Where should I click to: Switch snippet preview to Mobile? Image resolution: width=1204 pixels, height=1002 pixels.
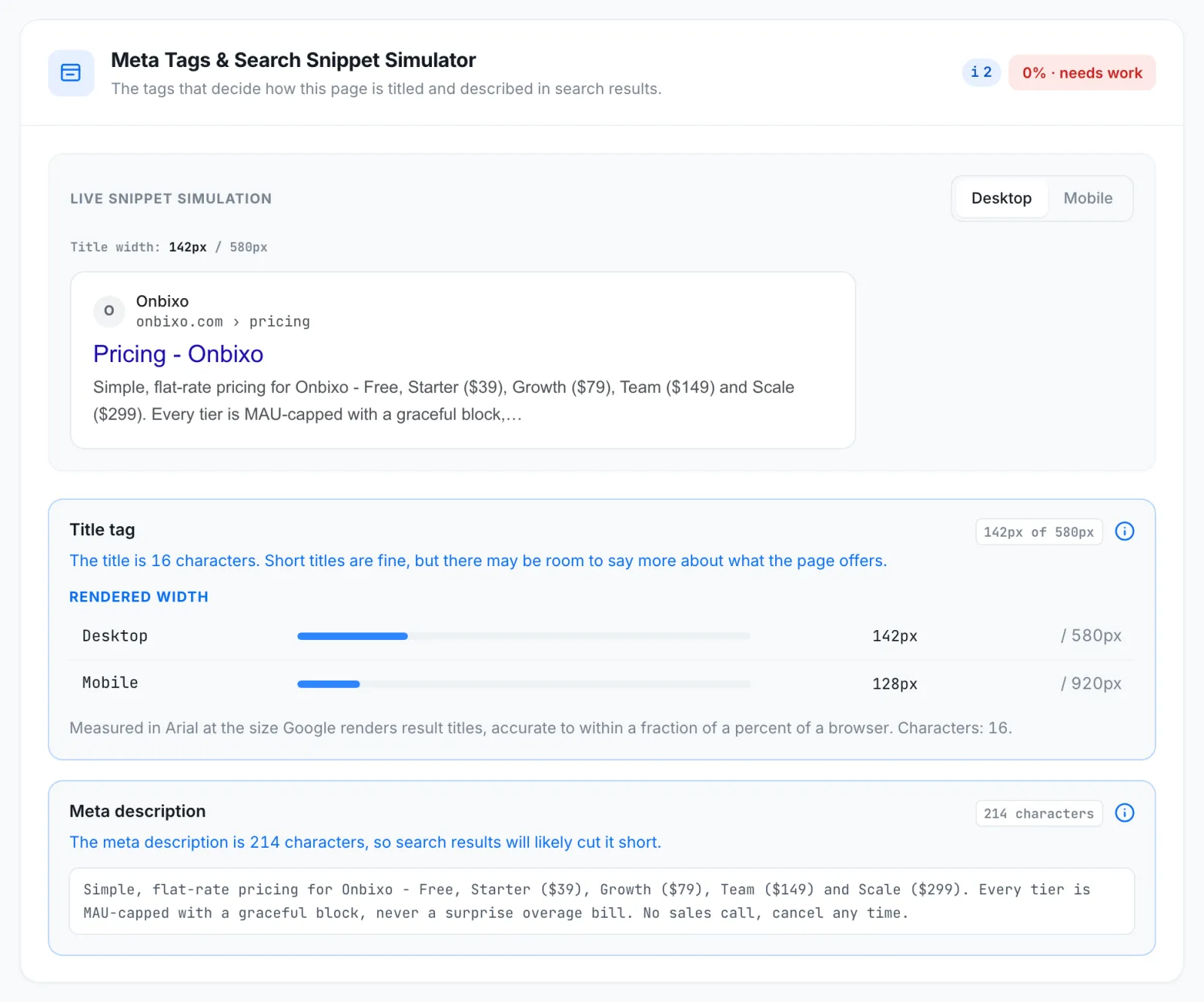(x=1087, y=199)
